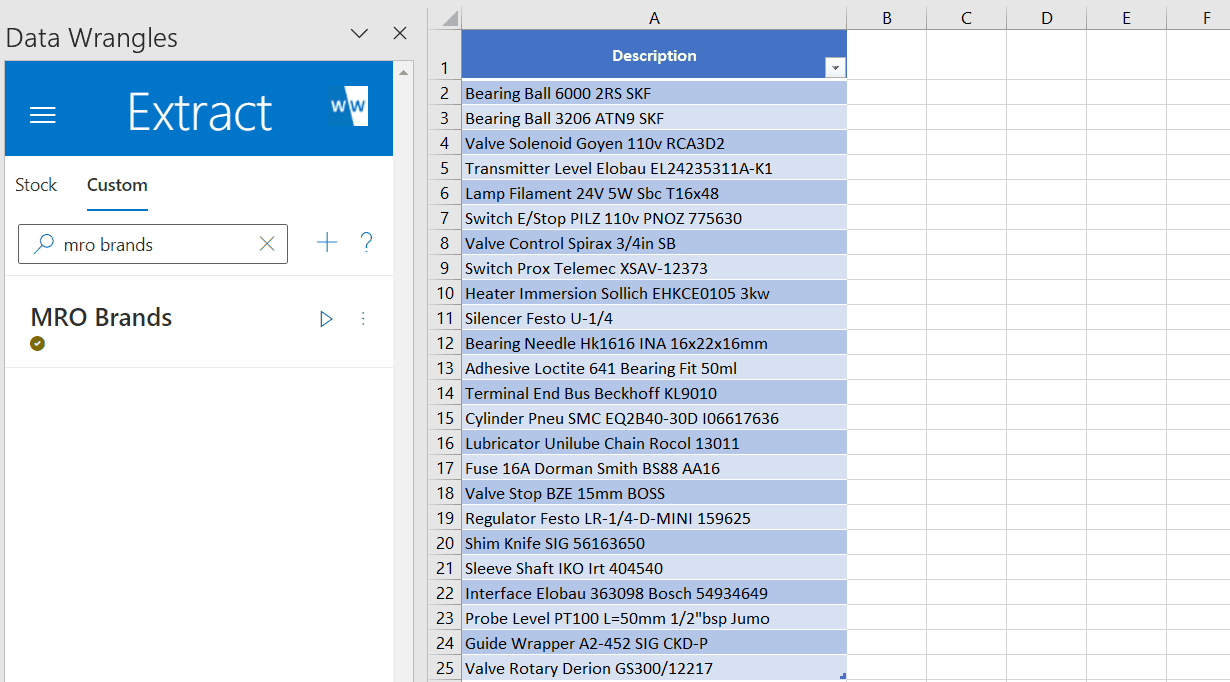
Task: Select cell Adhesive Loctite 641 Bearing Fit
Action: 654,368
